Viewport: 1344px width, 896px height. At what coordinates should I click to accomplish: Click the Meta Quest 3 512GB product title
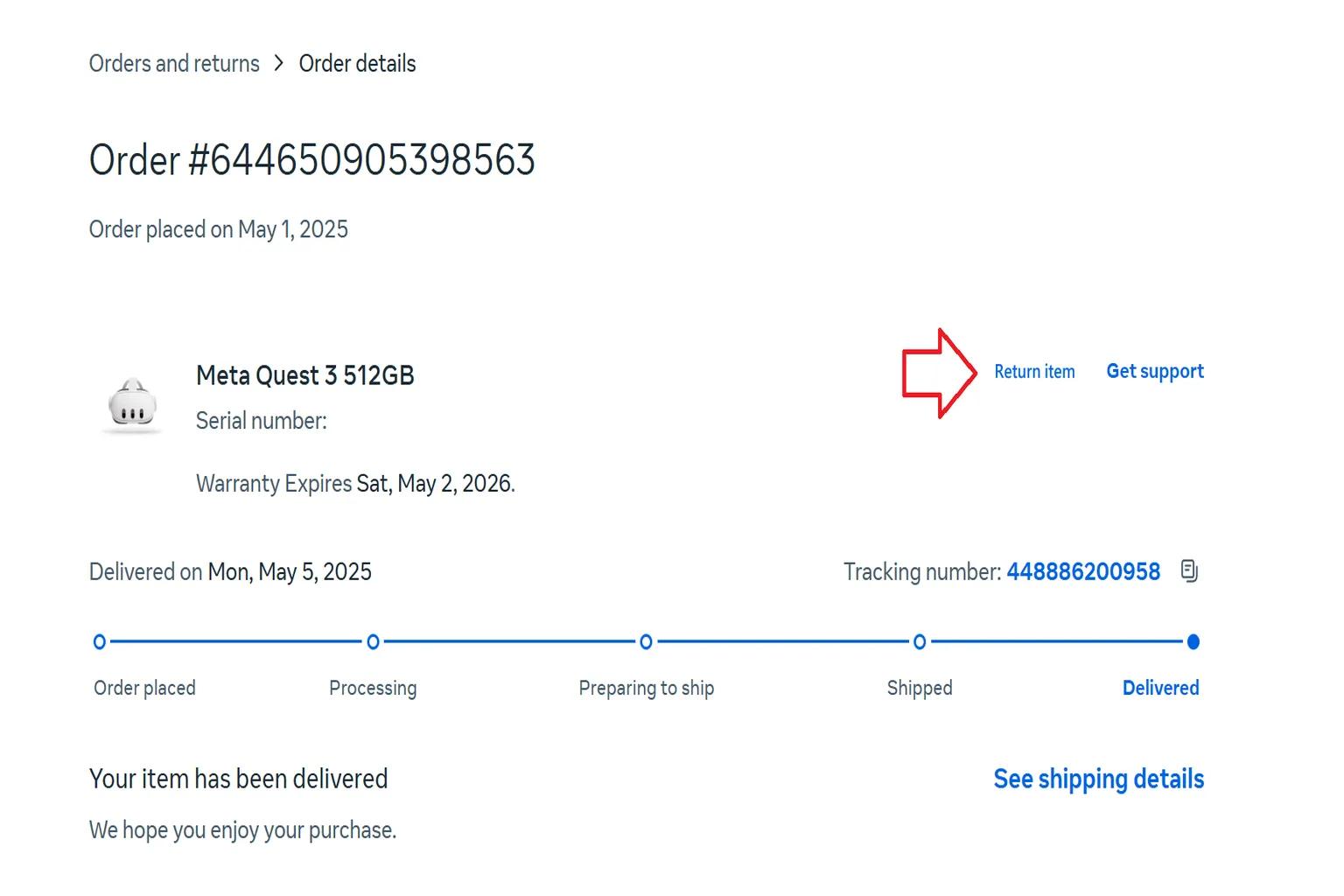305,375
